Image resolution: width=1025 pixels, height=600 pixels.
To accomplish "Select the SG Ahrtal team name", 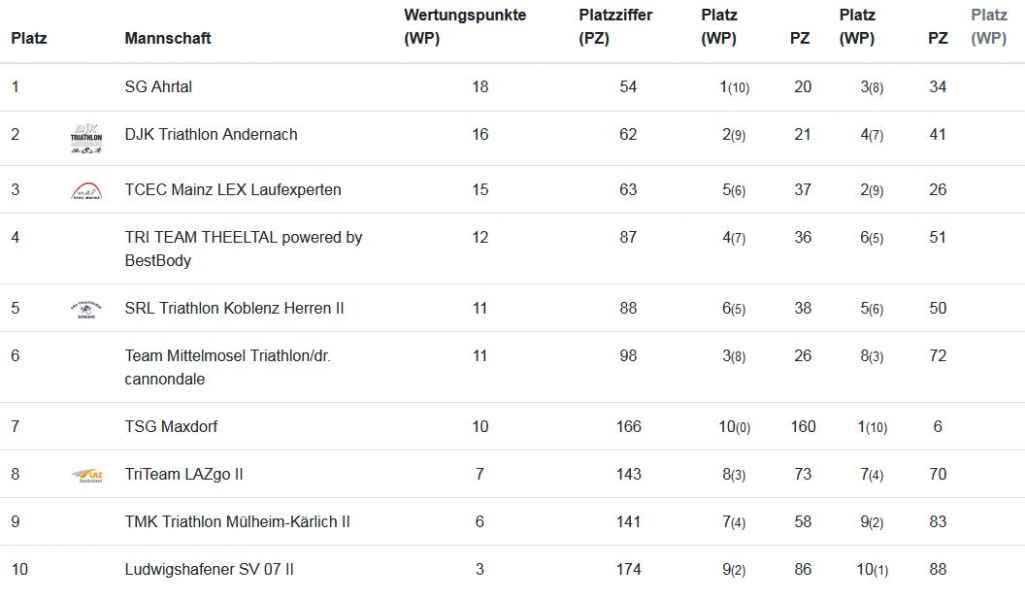I will point(158,87).
